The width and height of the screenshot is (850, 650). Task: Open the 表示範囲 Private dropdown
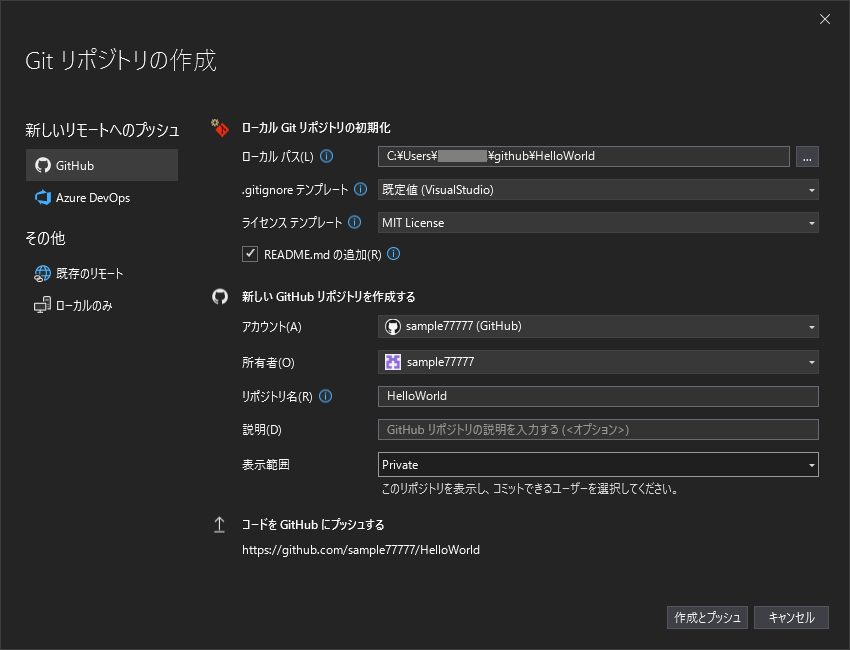598,465
